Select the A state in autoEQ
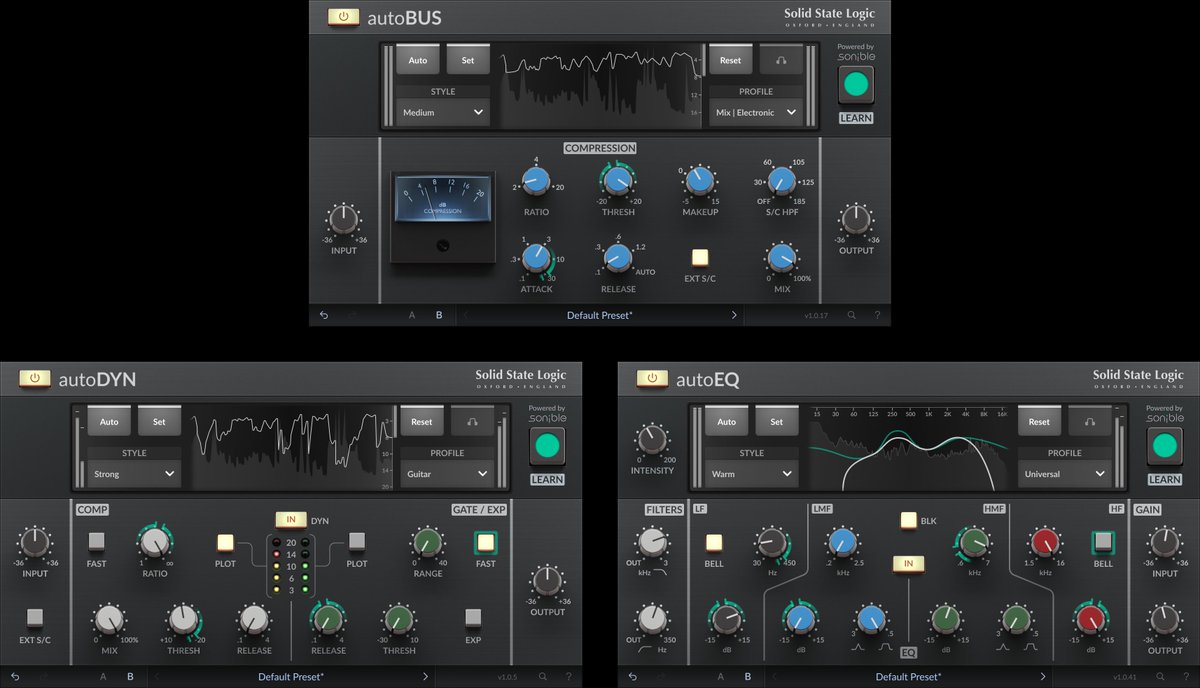Screen dimensions: 1200x688 (x=721, y=676)
